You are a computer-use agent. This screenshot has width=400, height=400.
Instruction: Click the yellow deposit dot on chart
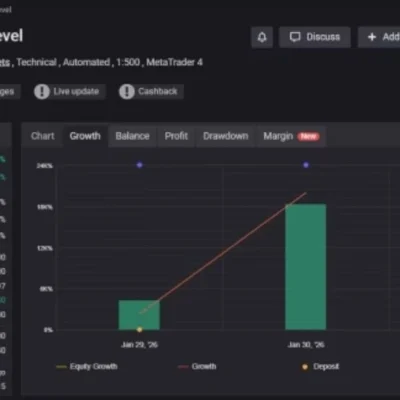140,329
